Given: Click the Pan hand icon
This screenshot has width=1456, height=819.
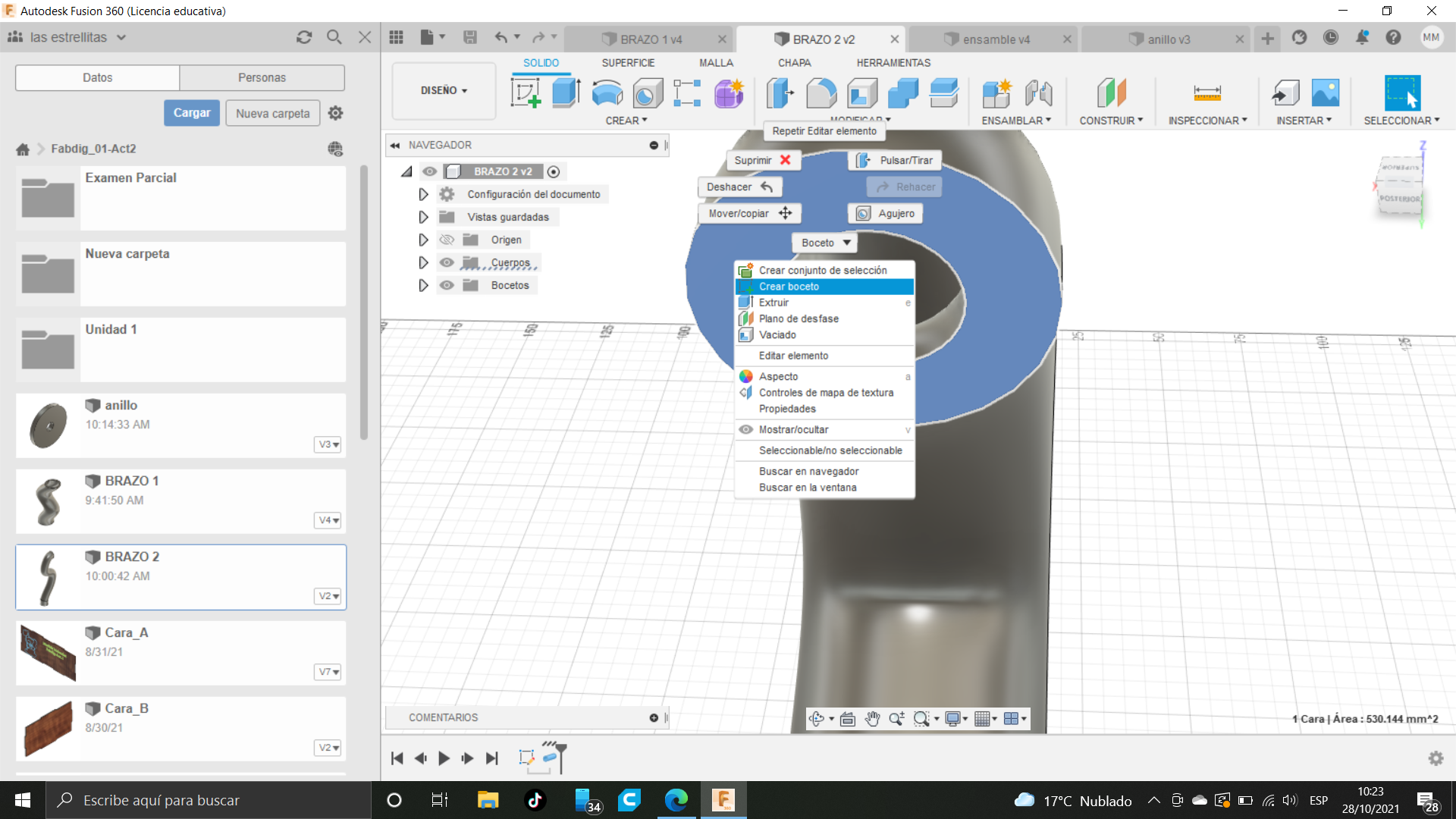Looking at the screenshot, I should (872, 719).
